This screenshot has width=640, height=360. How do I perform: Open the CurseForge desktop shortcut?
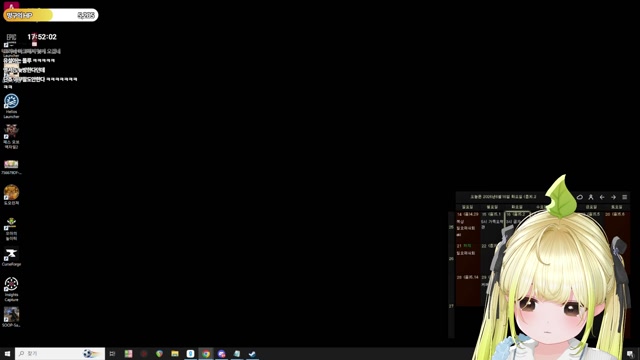pos(11,257)
